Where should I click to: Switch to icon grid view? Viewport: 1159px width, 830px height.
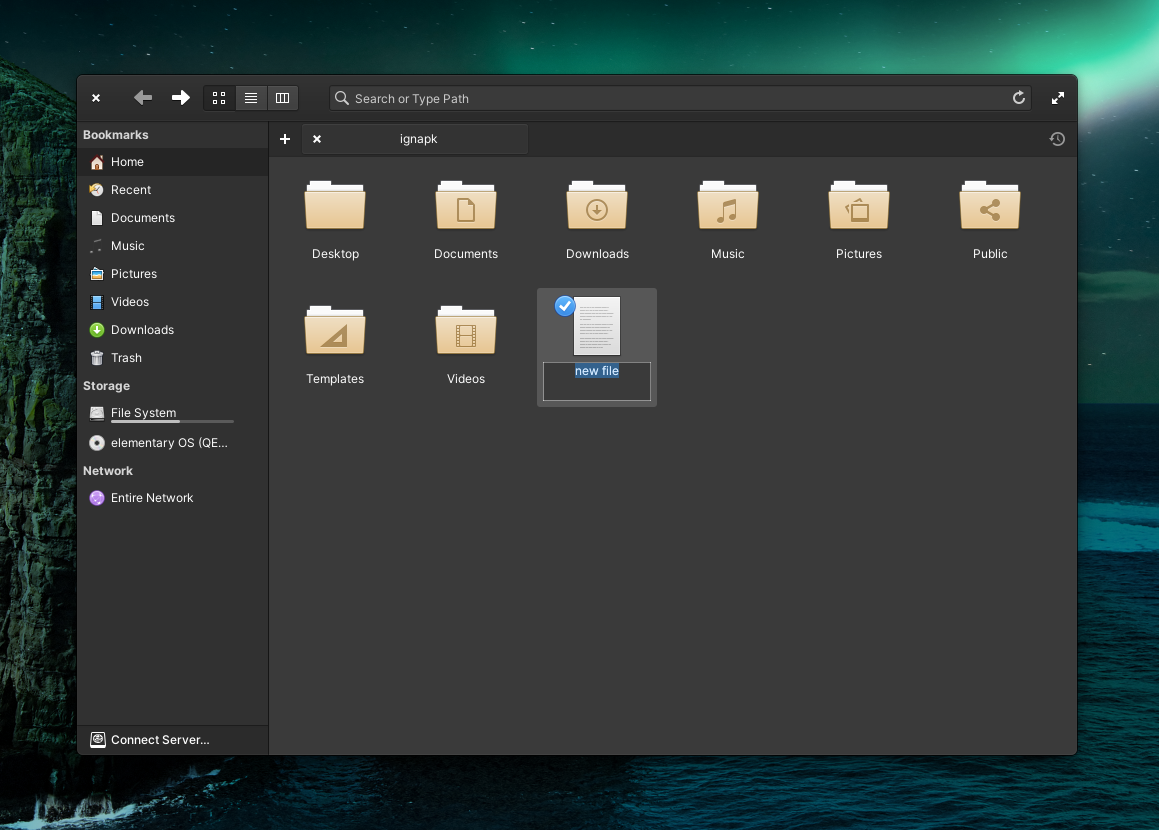pos(219,98)
